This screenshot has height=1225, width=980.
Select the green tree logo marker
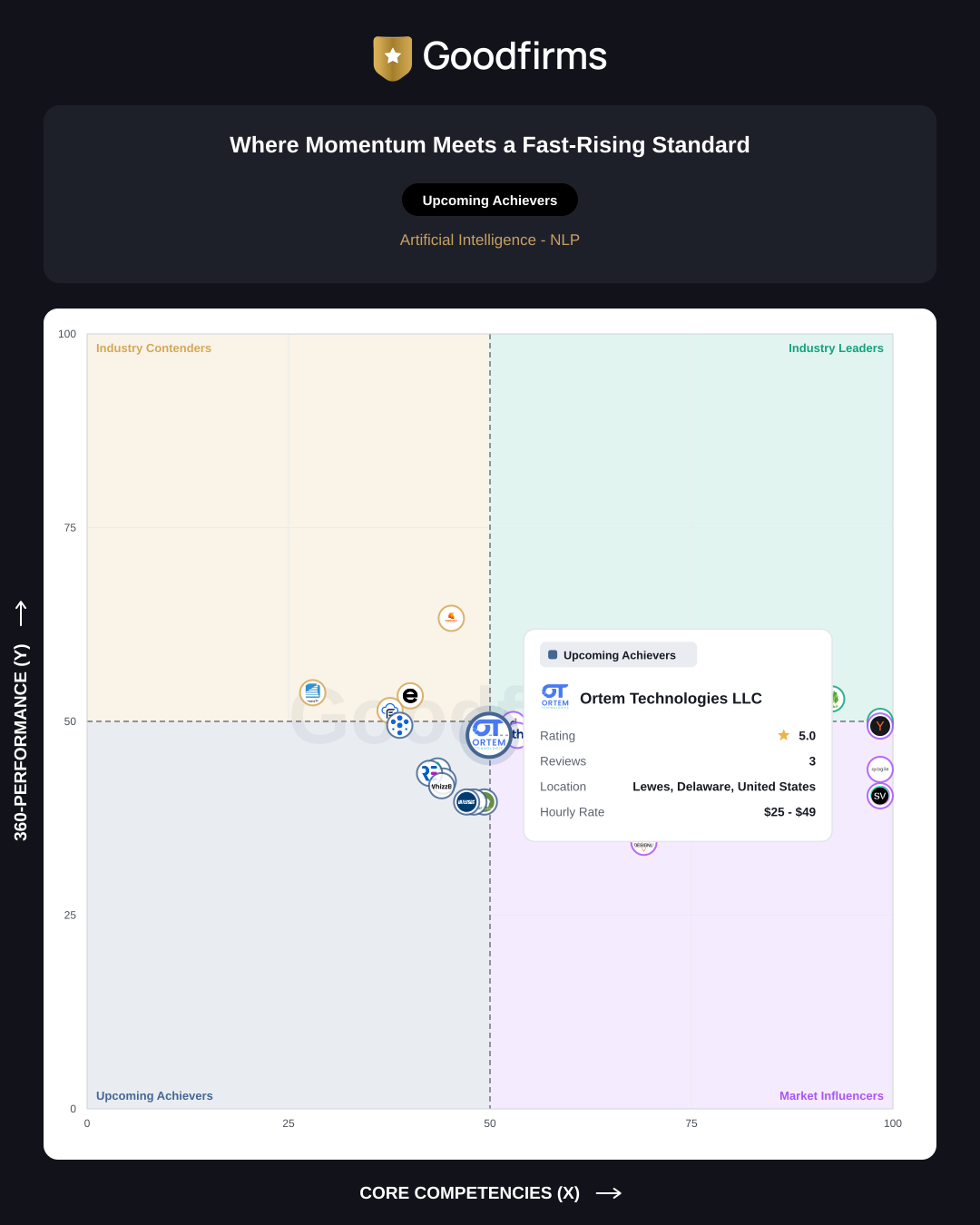tap(836, 699)
